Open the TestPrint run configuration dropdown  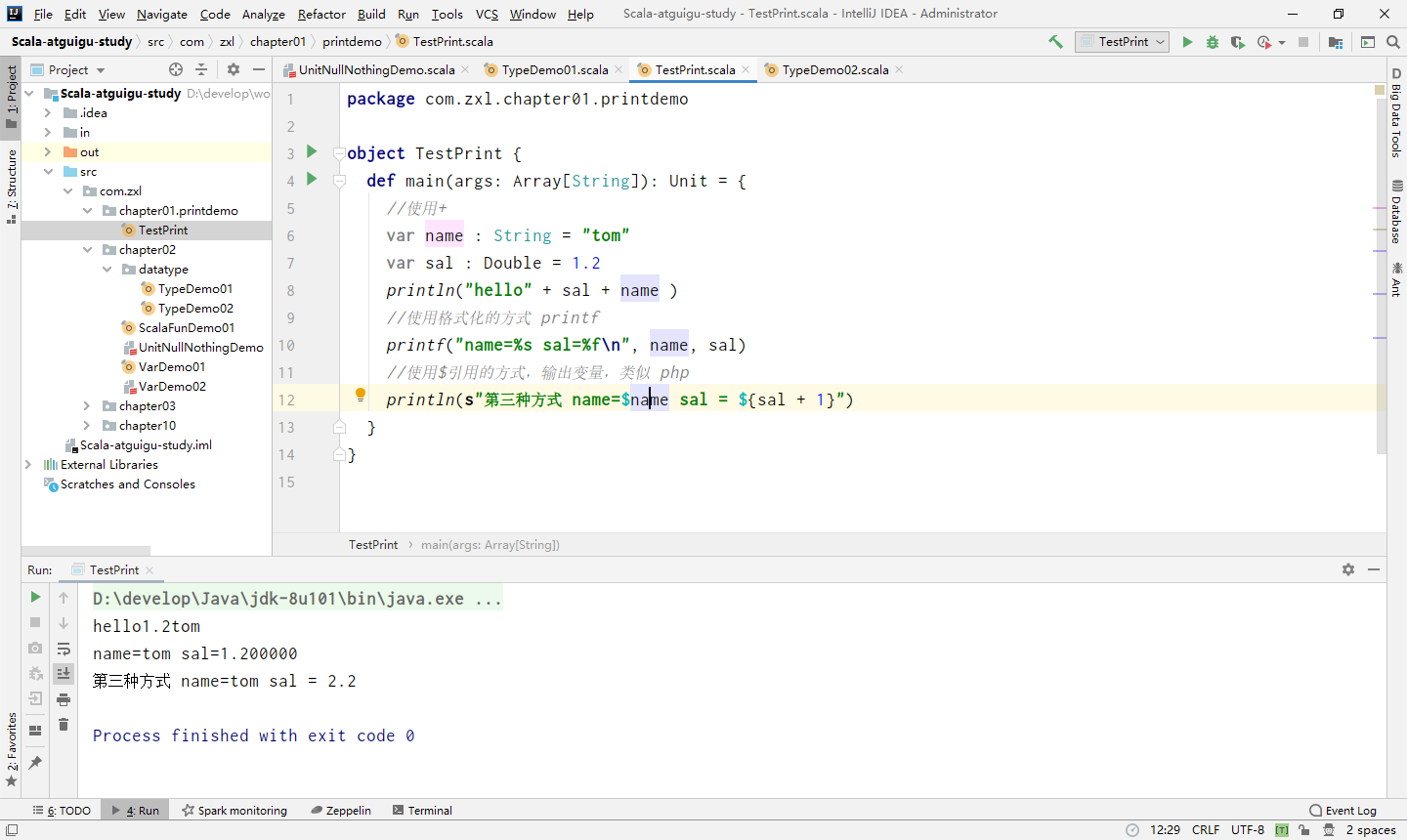(1123, 42)
